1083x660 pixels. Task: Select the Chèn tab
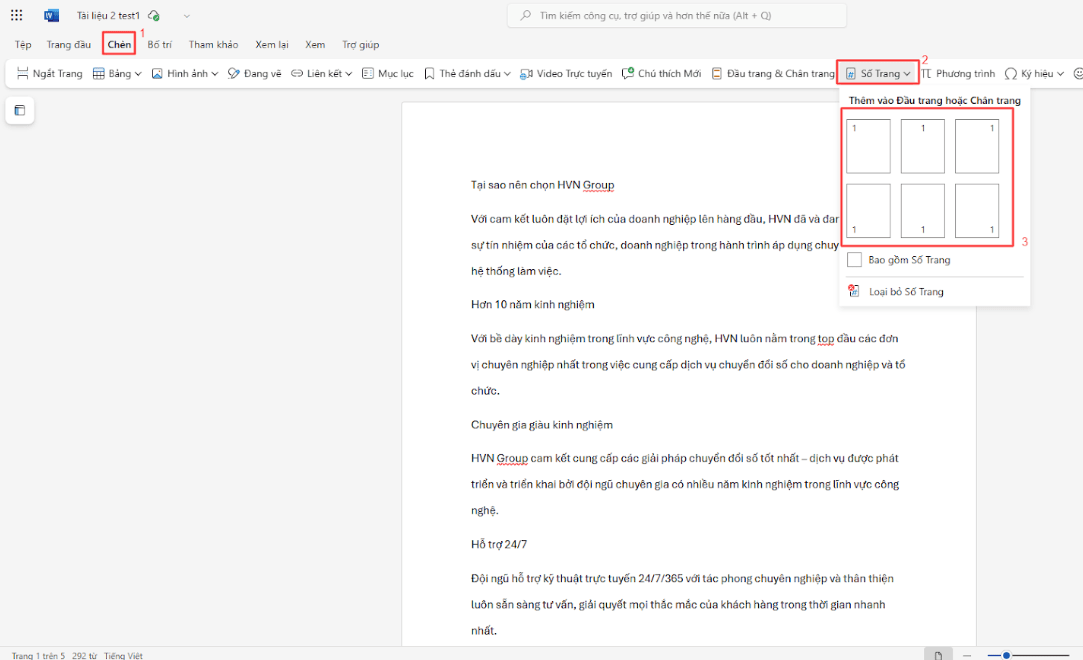pos(119,44)
